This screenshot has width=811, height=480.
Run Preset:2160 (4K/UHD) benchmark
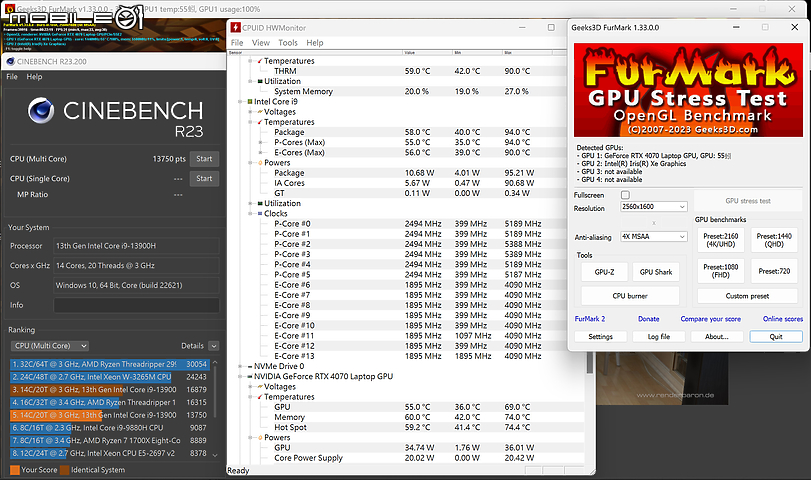point(720,240)
